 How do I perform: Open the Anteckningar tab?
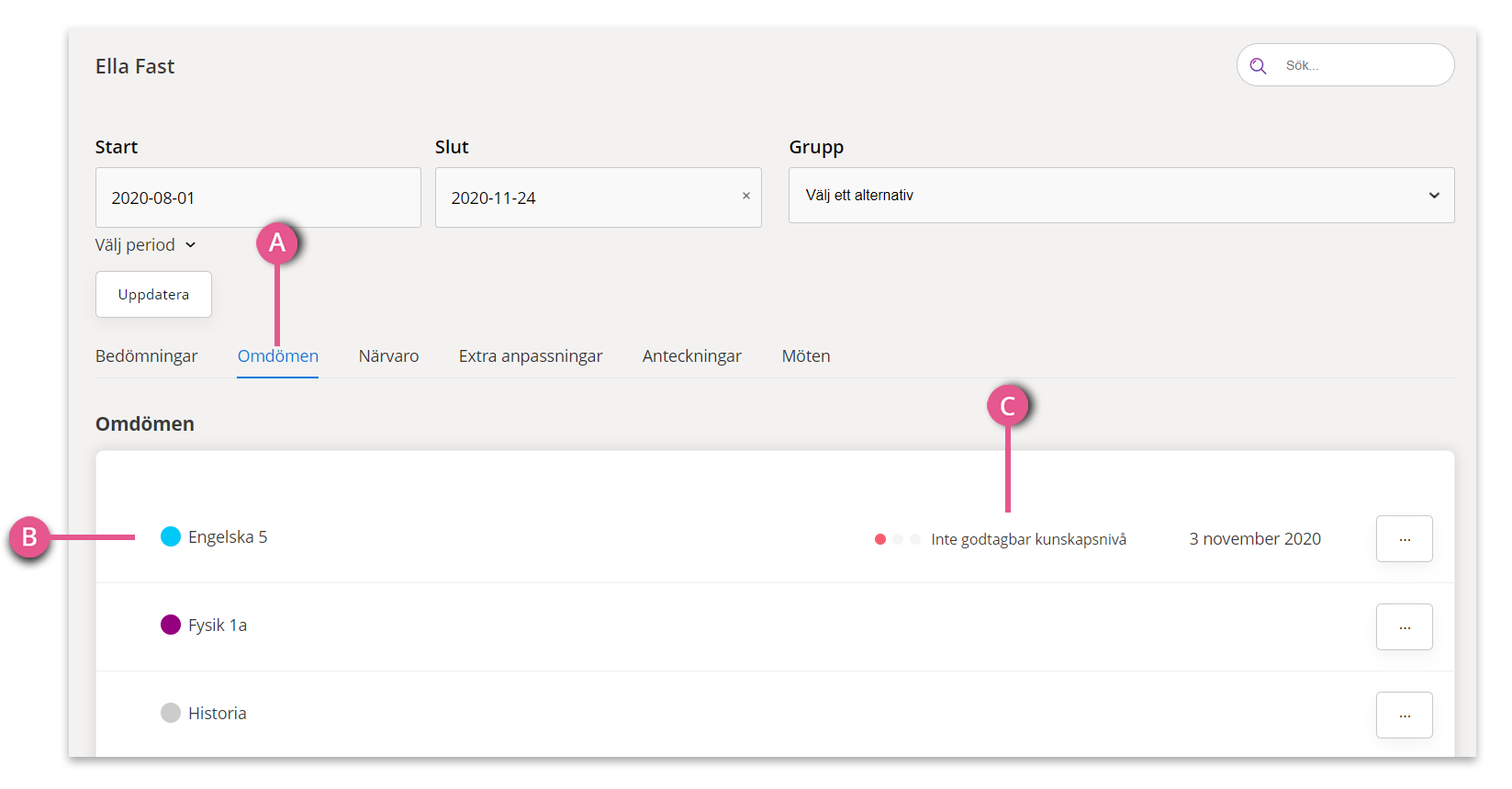[692, 356]
